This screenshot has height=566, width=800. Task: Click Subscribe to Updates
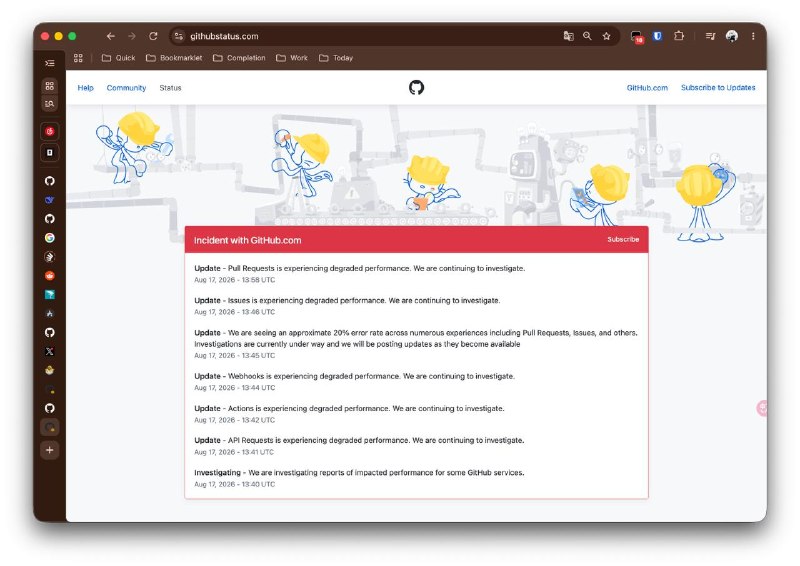coord(718,88)
